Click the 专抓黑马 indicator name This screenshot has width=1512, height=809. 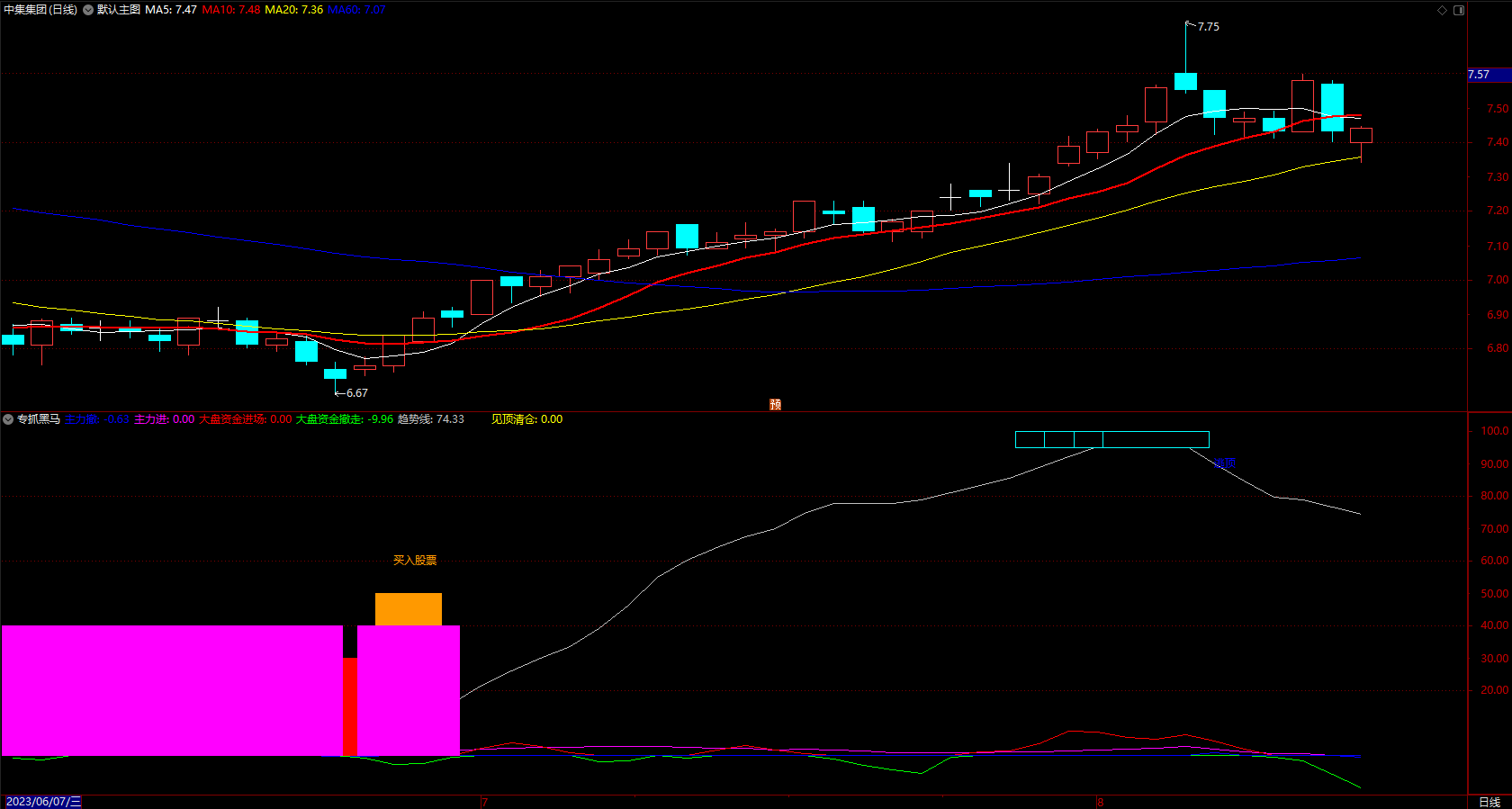click(39, 419)
